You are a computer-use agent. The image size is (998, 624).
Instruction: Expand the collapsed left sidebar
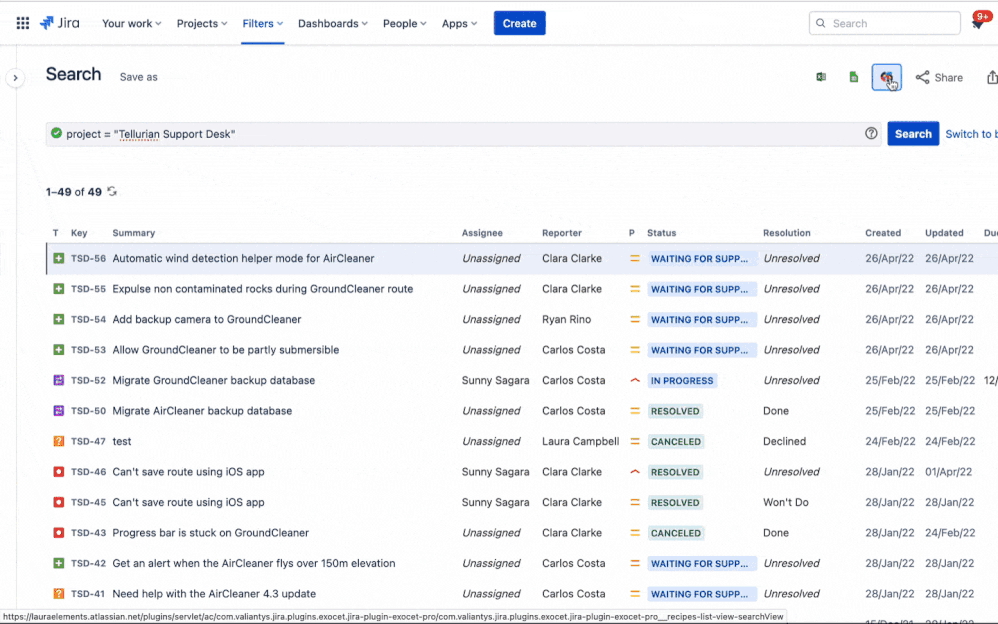pyautogui.click(x=15, y=78)
